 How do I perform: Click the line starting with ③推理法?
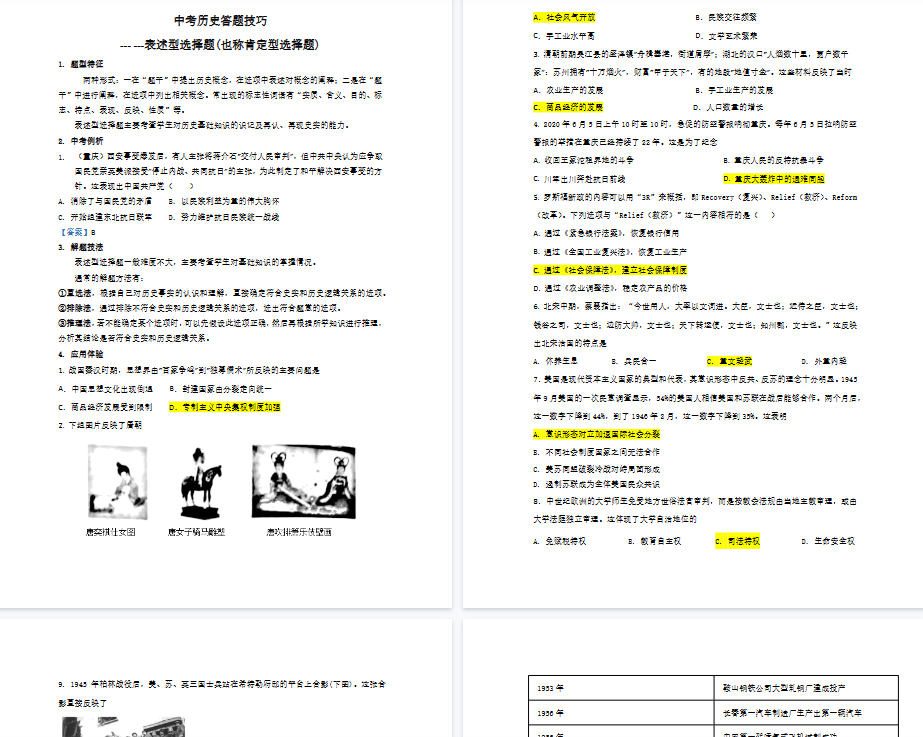(x=220, y=324)
